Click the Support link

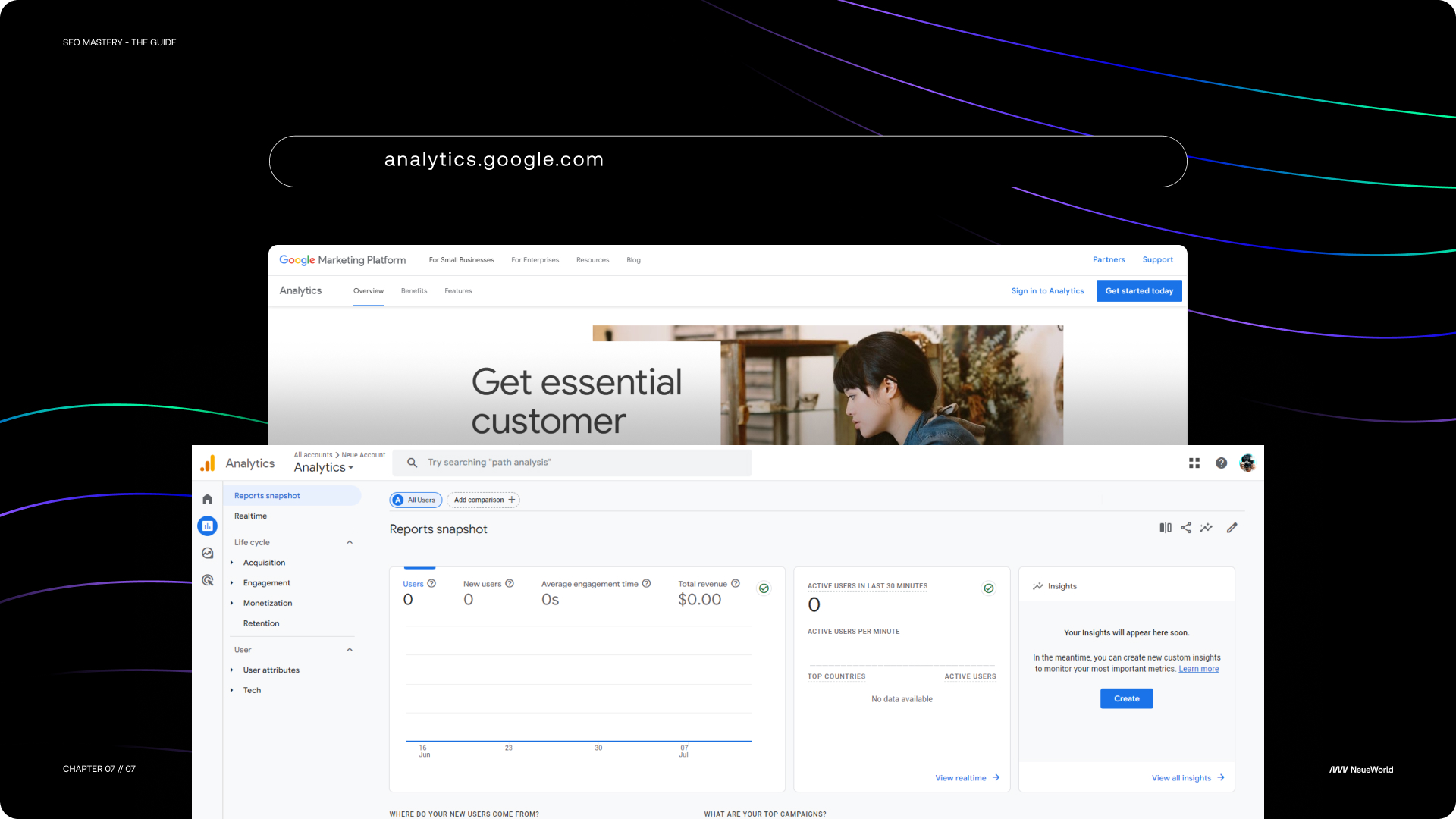(1158, 260)
